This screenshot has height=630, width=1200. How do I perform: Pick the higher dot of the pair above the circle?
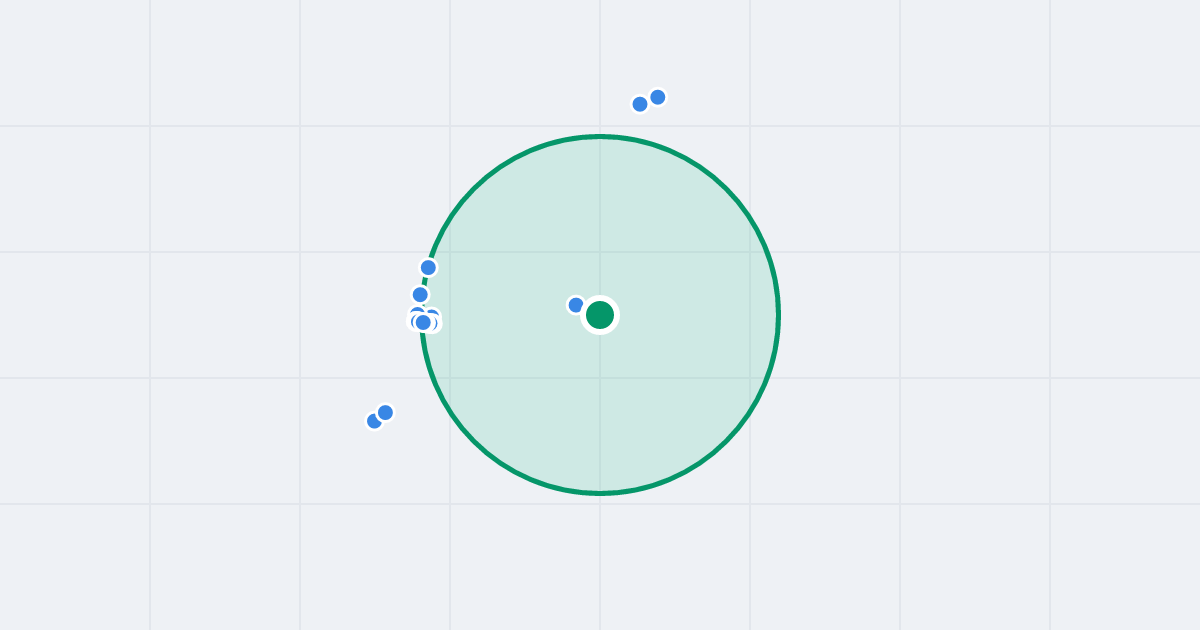(x=658, y=97)
